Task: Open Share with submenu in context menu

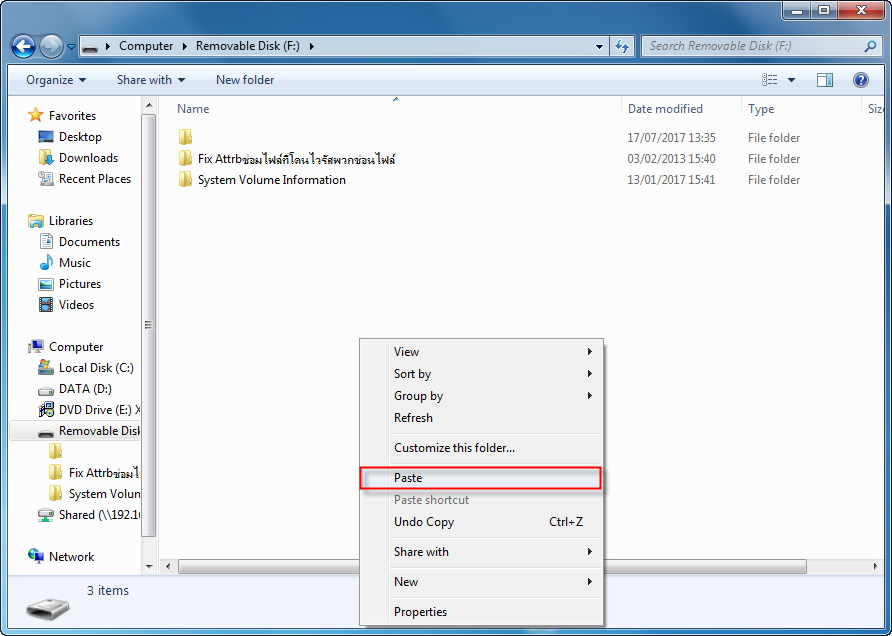Action: pos(481,552)
